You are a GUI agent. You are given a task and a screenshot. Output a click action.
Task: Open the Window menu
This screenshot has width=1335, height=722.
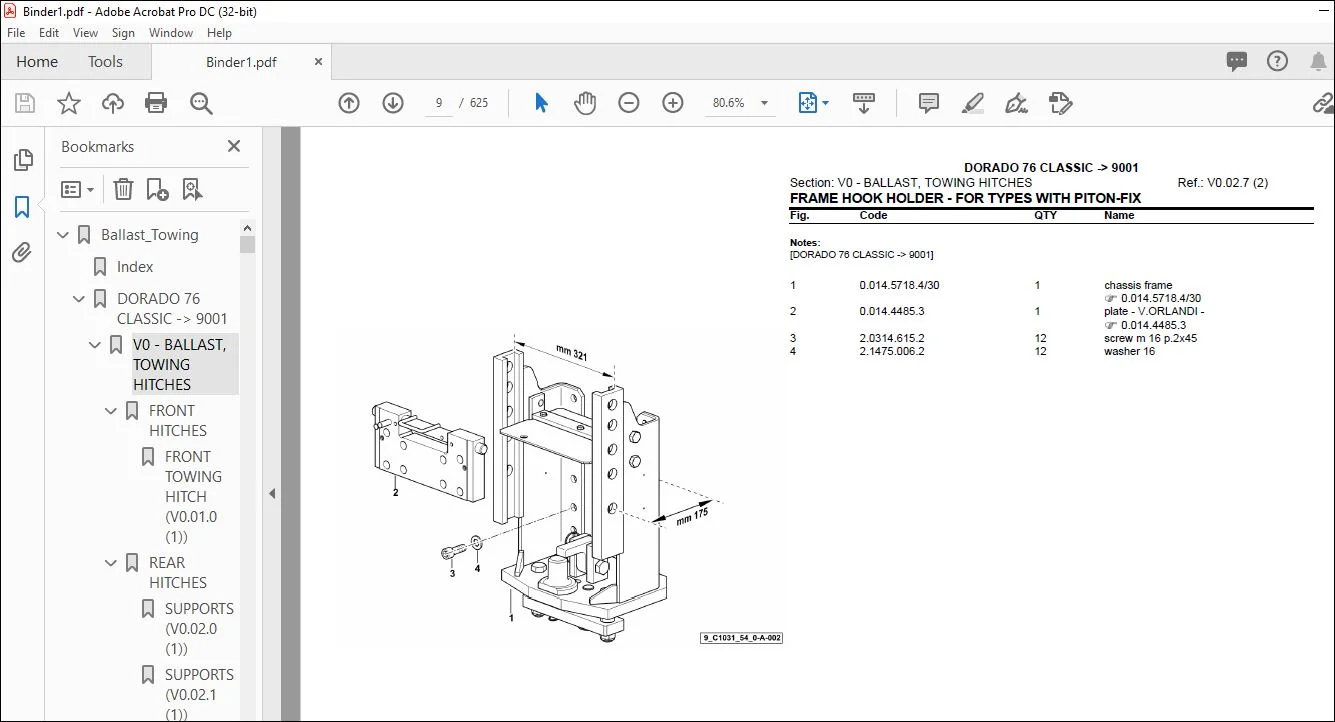(x=171, y=33)
